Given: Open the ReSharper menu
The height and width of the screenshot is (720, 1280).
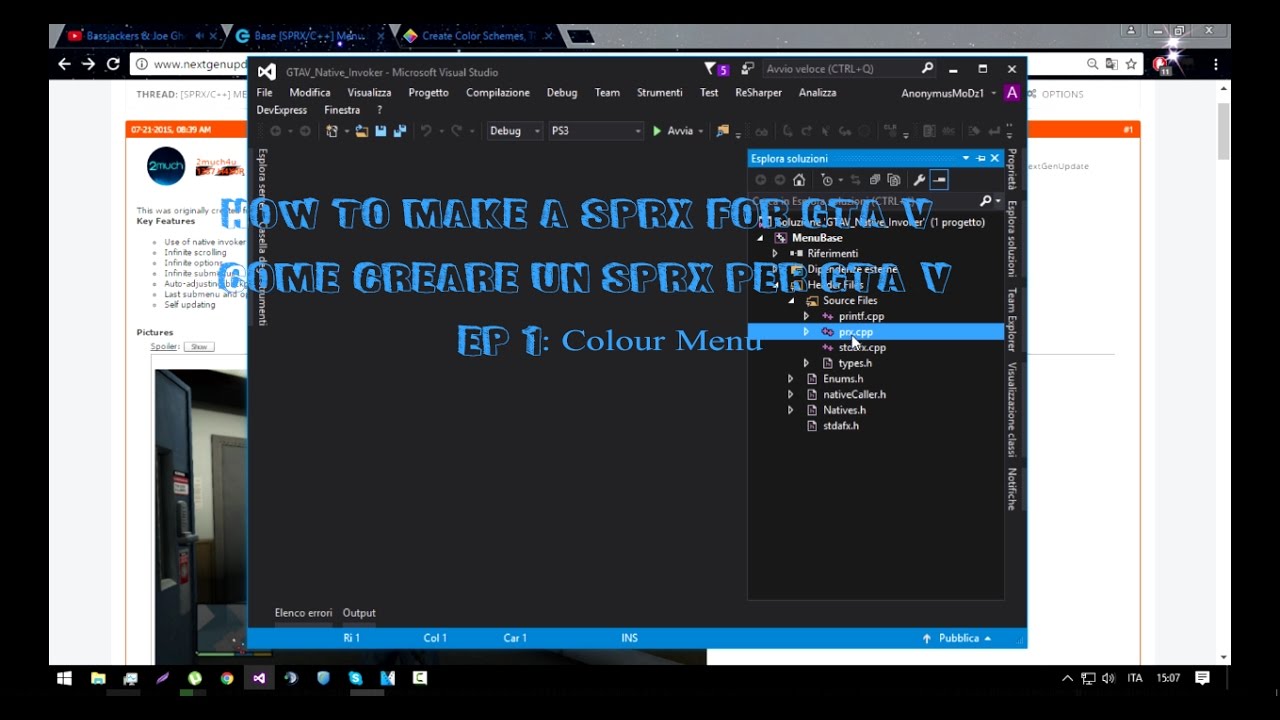Looking at the screenshot, I should pyautogui.click(x=758, y=93).
